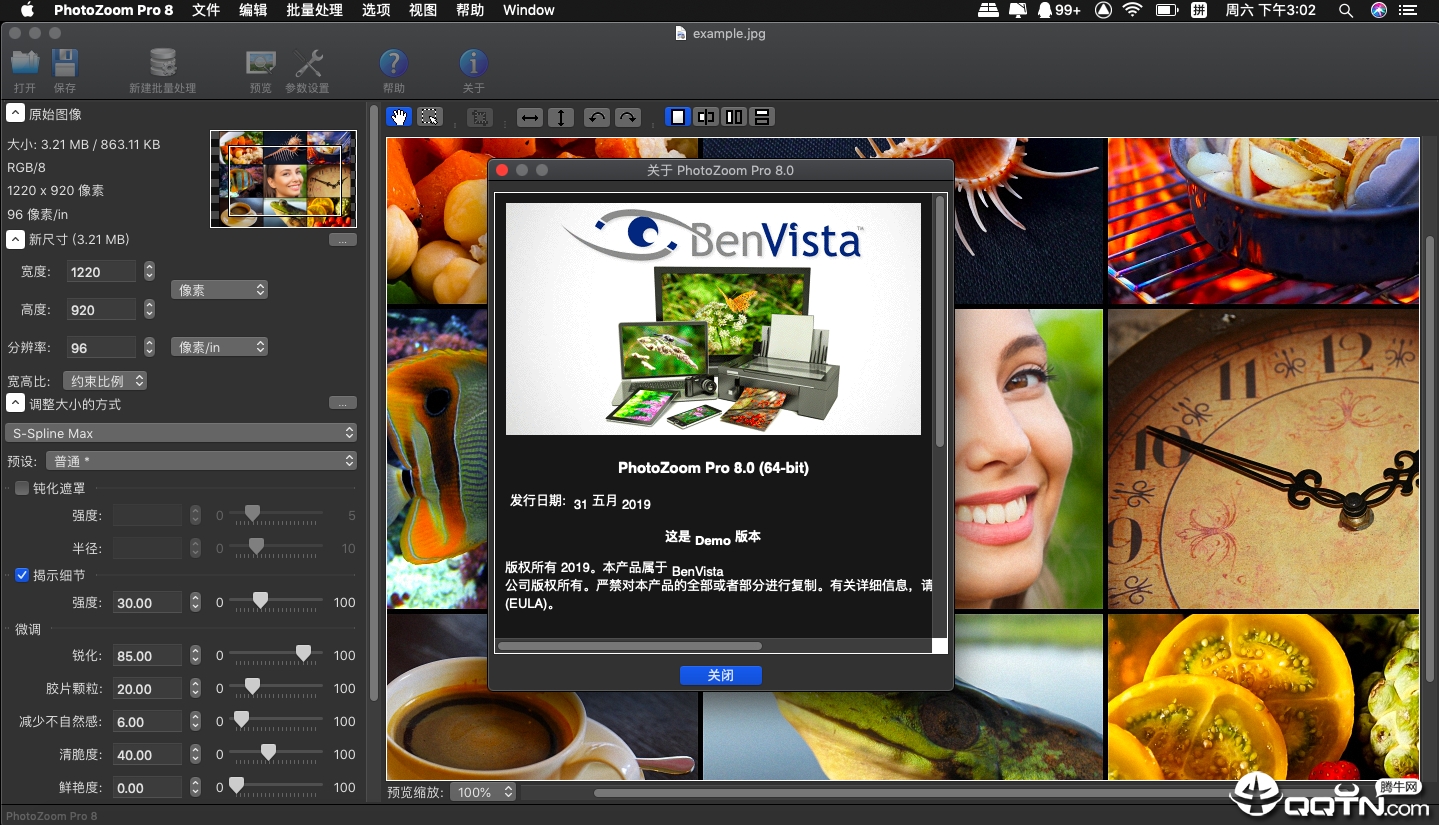This screenshot has height=825, width=1439.
Task: Open the 帮助 menu in menu bar
Action: coord(470,10)
